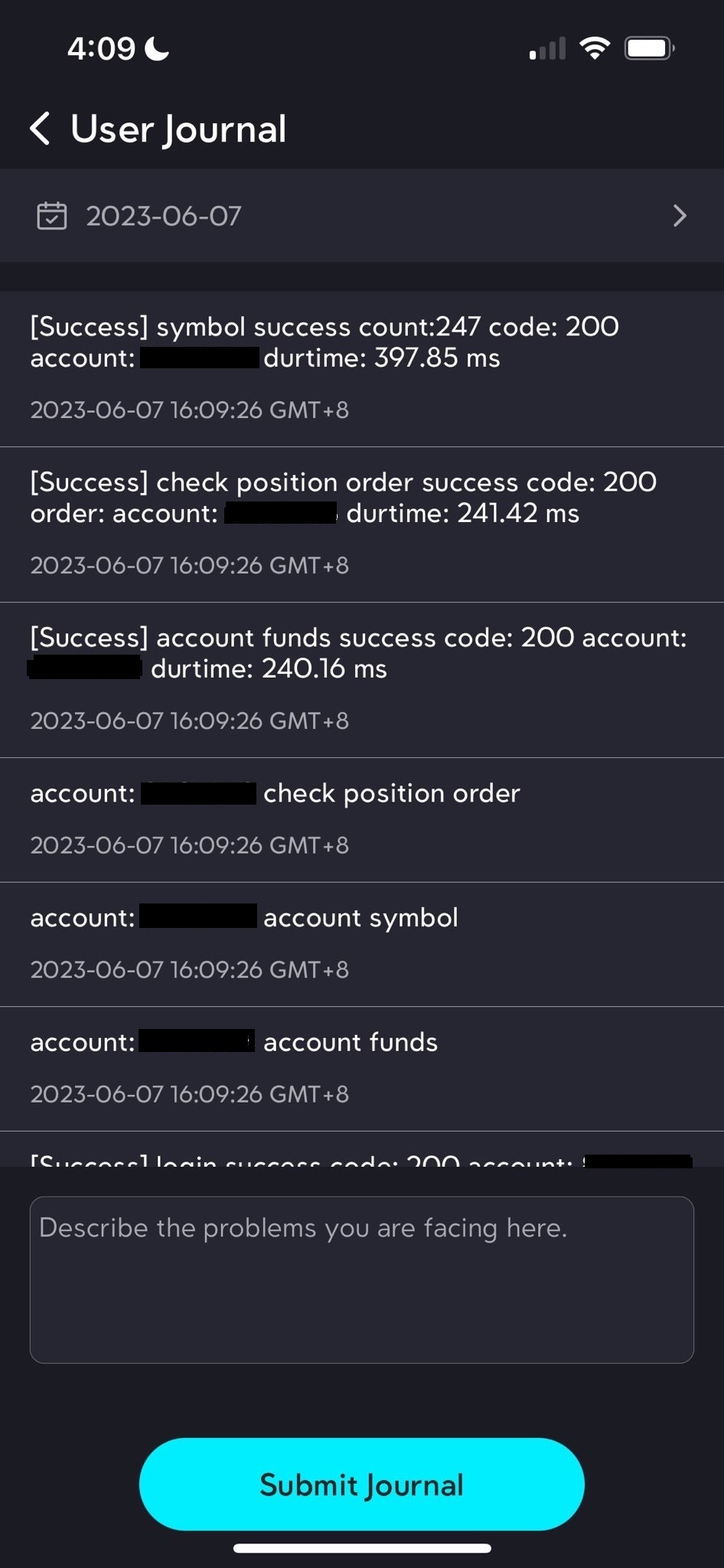Screen dimensions: 724x1568
Task: Open date details via the right chevron
Action: tap(680, 216)
